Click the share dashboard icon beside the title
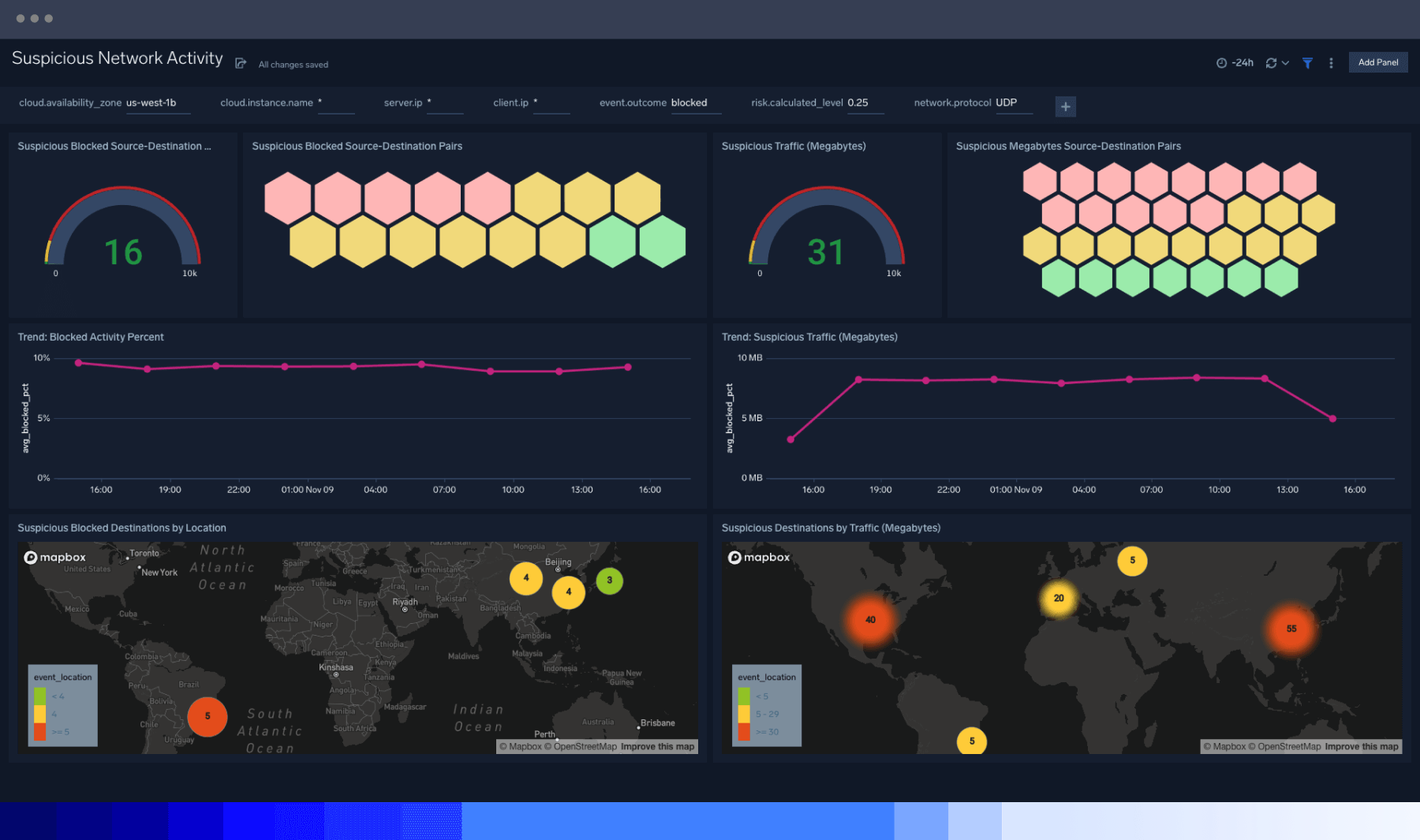 coord(241,63)
